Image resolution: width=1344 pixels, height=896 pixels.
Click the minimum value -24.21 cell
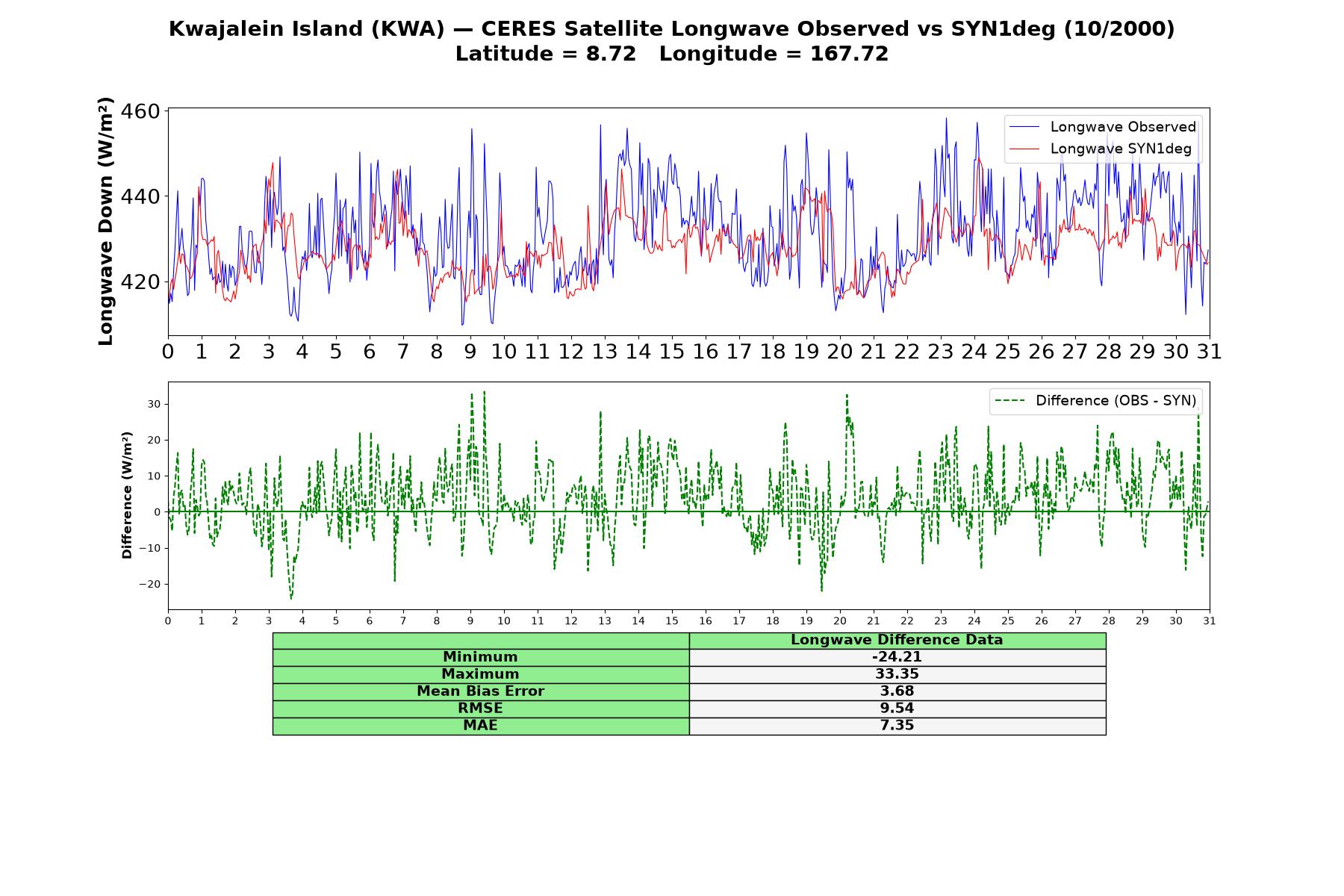point(897,657)
